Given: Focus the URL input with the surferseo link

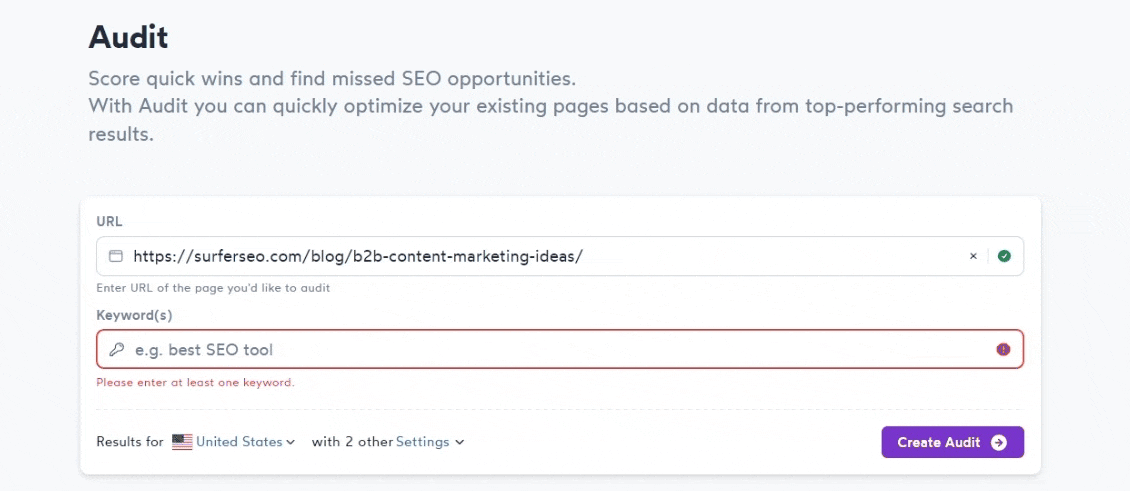Looking at the screenshot, I should [540, 256].
